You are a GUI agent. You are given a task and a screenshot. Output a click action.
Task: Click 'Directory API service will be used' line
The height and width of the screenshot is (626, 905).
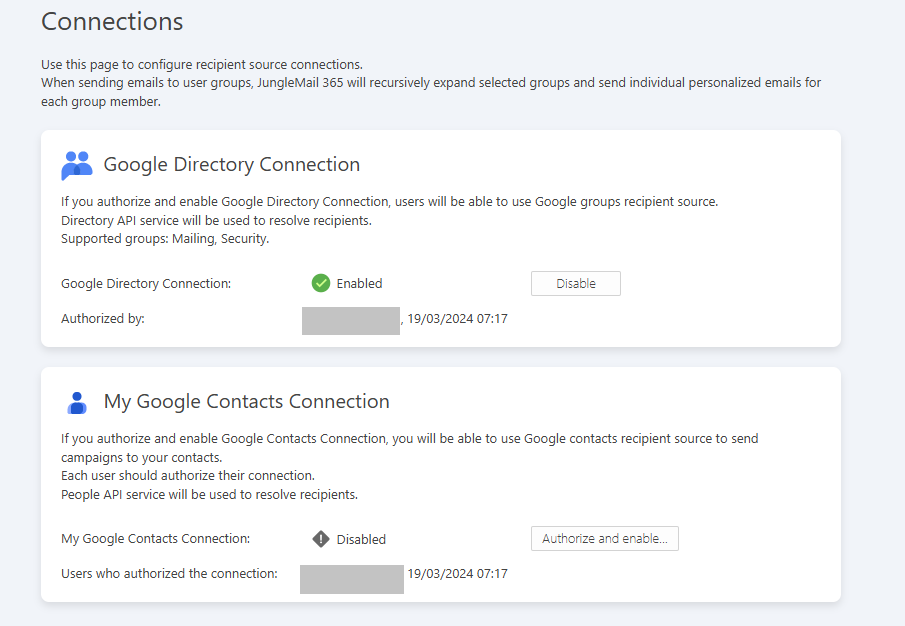click(x=216, y=220)
